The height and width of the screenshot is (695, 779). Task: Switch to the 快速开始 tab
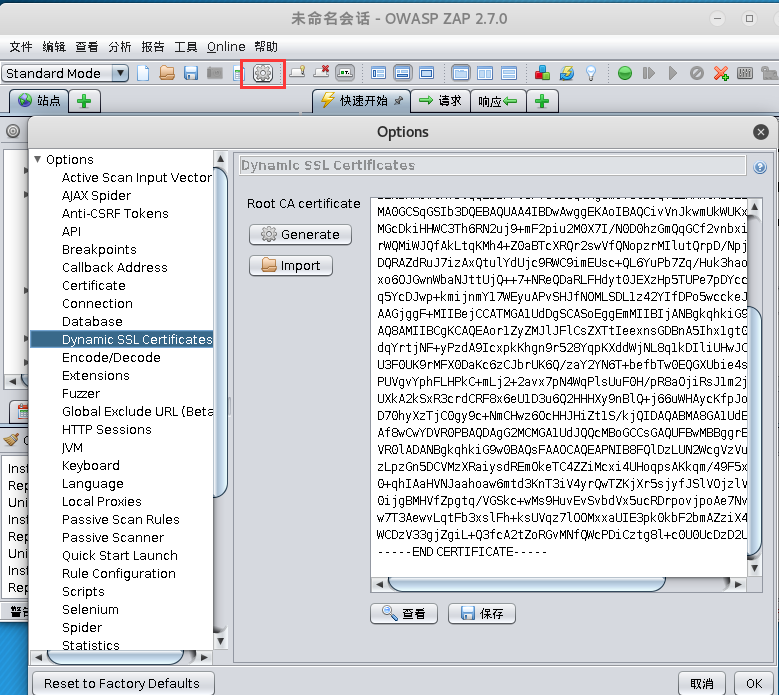click(x=362, y=101)
